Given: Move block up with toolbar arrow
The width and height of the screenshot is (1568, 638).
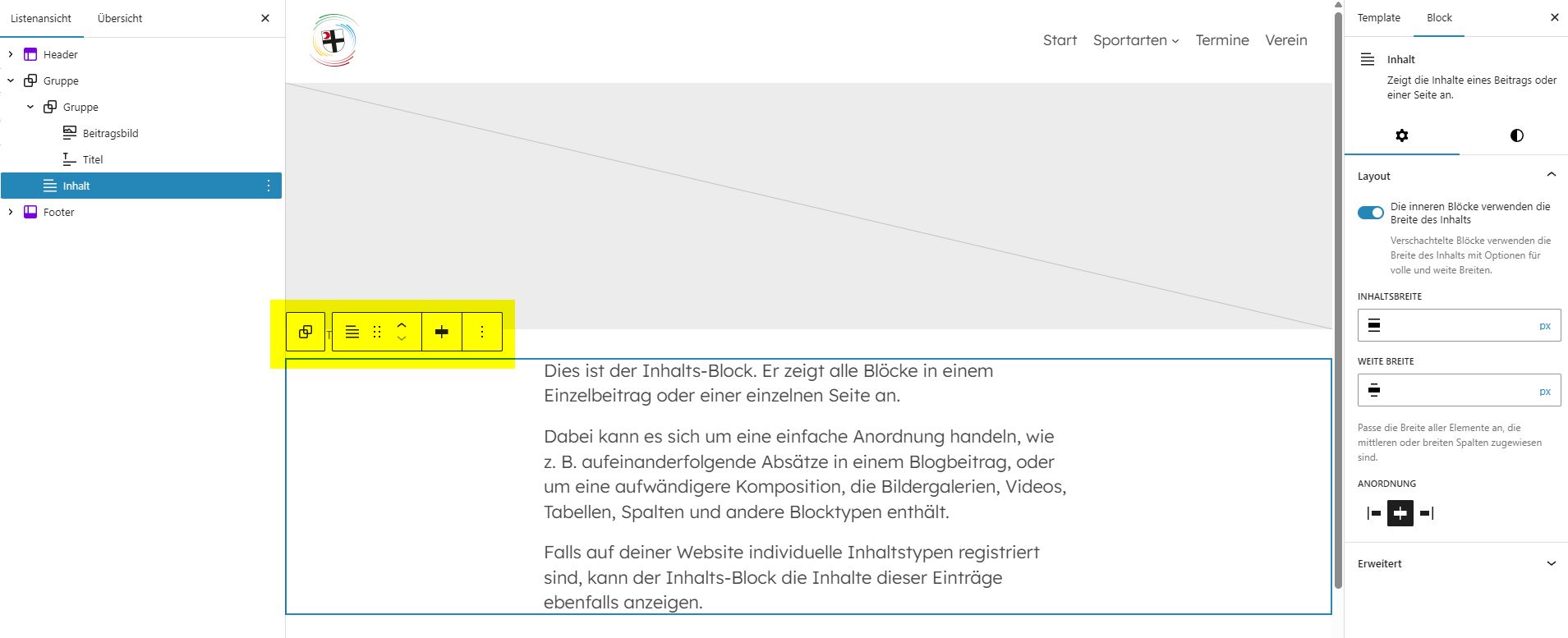Looking at the screenshot, I should coord(402,325).
